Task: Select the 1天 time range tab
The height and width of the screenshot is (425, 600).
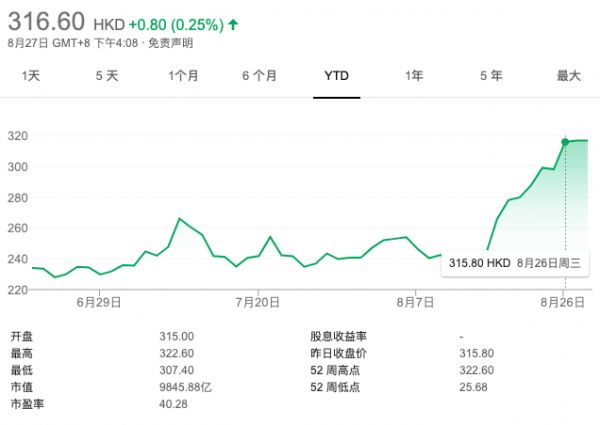Action: tap(31, 76)
